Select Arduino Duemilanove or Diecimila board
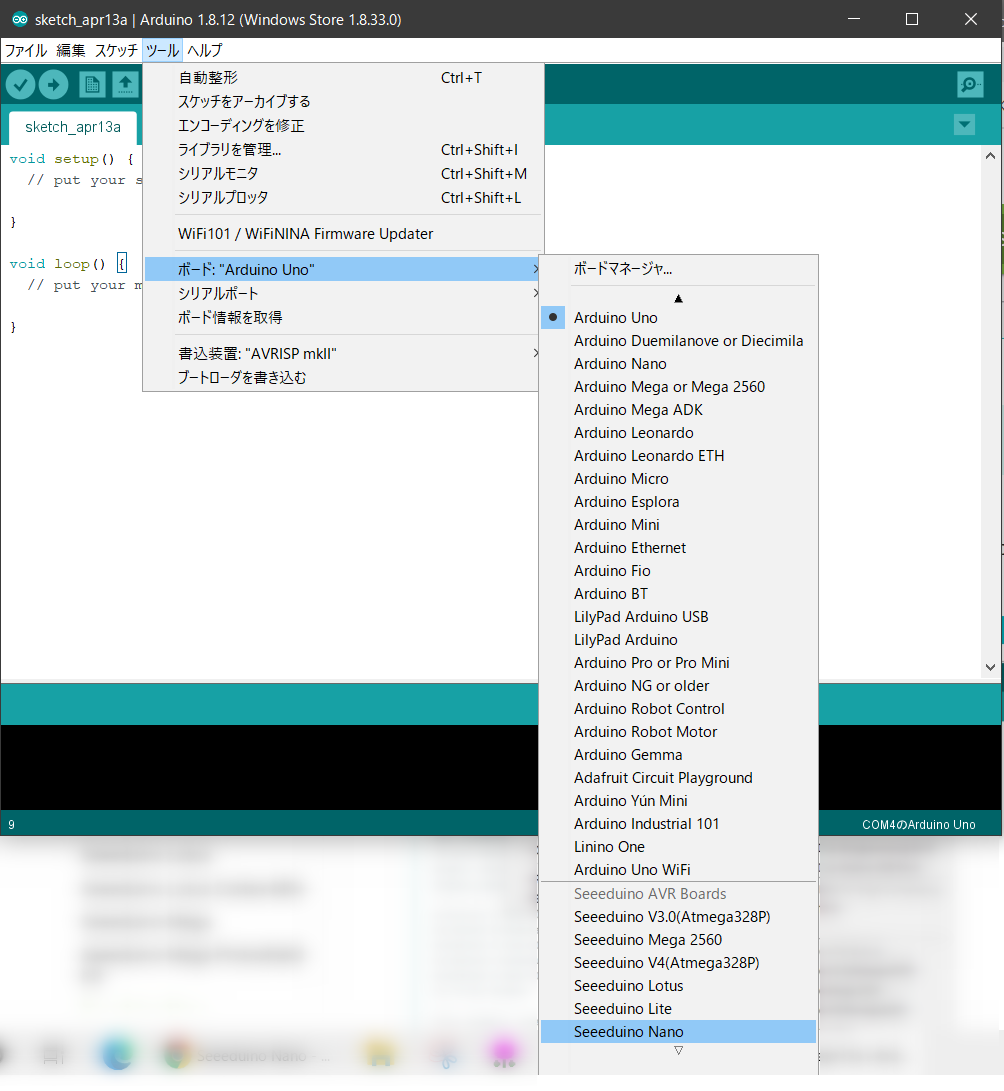Viewport: 1004px width, 1091px height. point(678,341)
